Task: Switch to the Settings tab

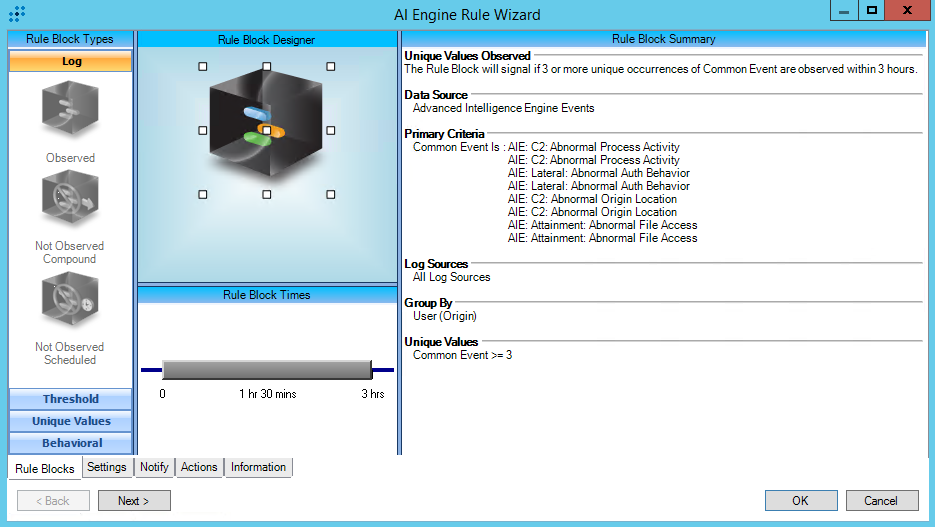Action: [106, 467]
